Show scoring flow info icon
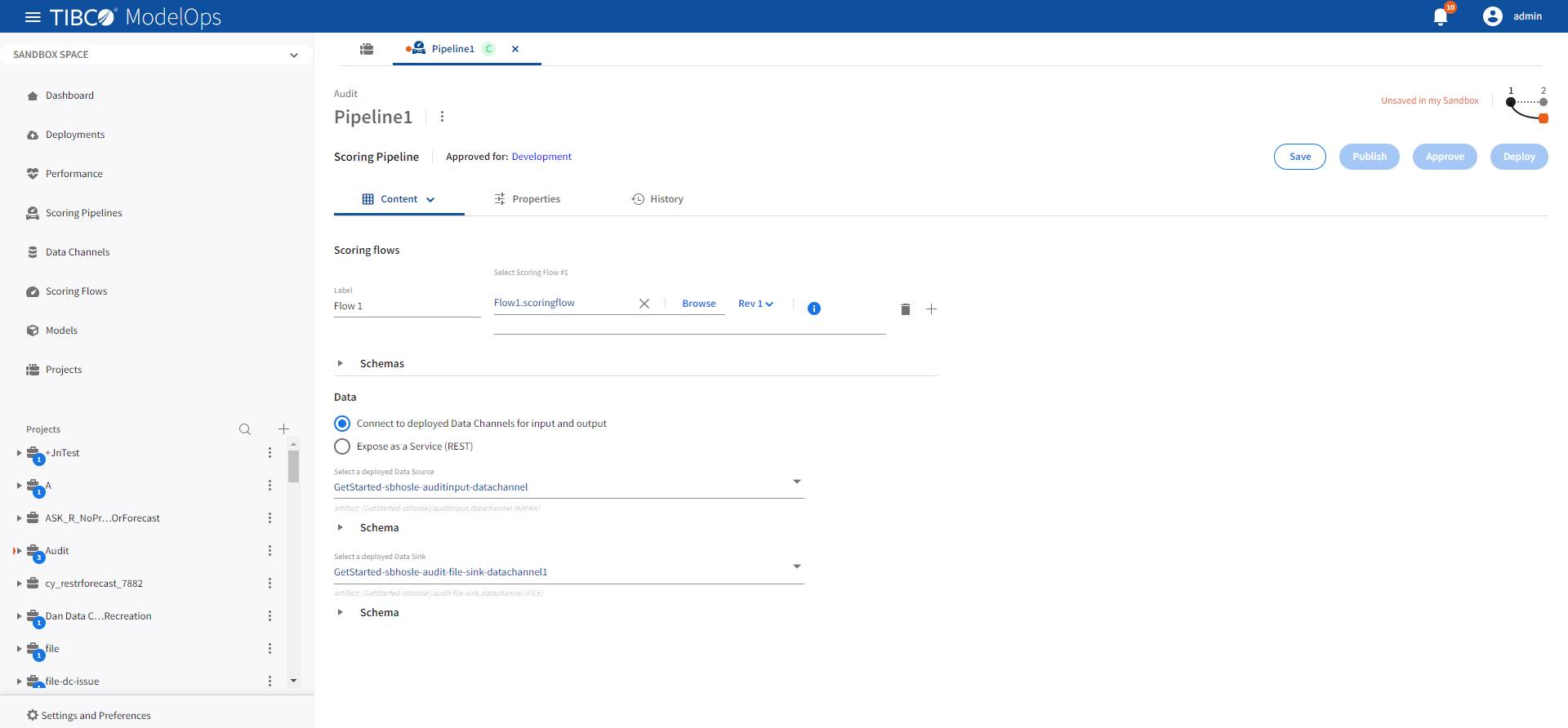 pyautogui.click(x=813, y=309)
